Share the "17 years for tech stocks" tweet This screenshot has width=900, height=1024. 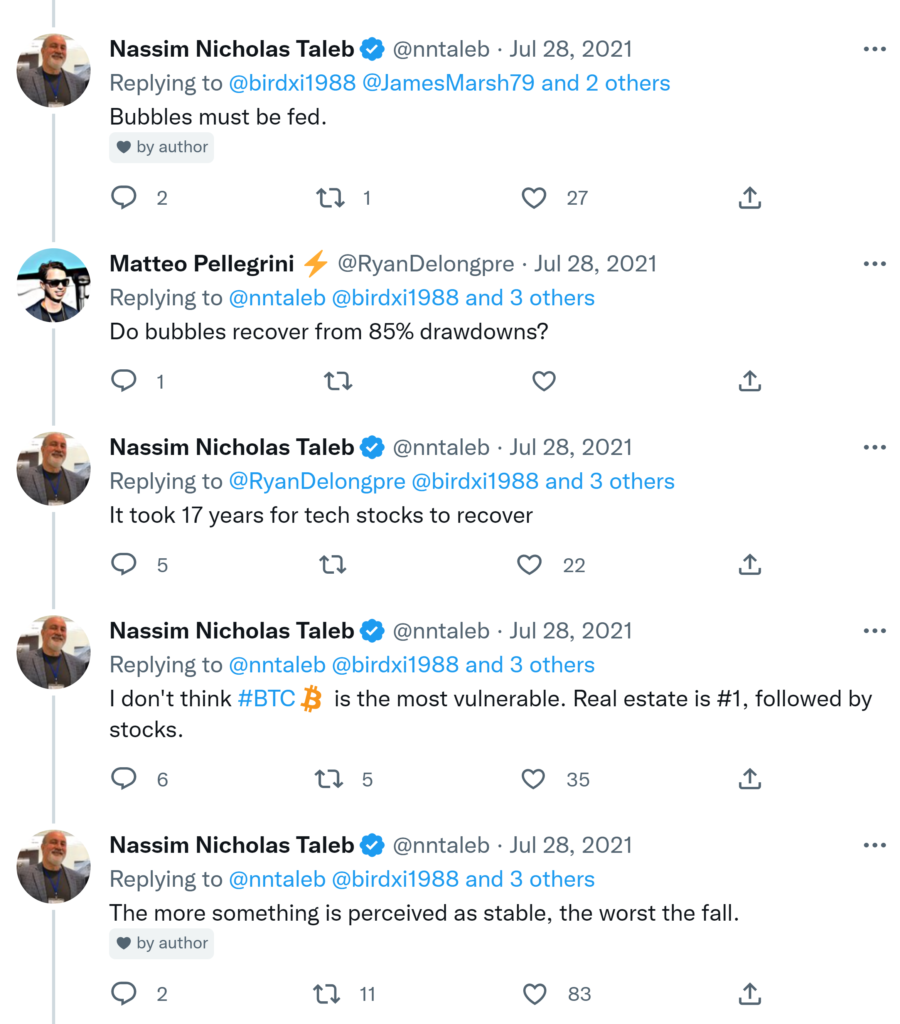(750, 565)
